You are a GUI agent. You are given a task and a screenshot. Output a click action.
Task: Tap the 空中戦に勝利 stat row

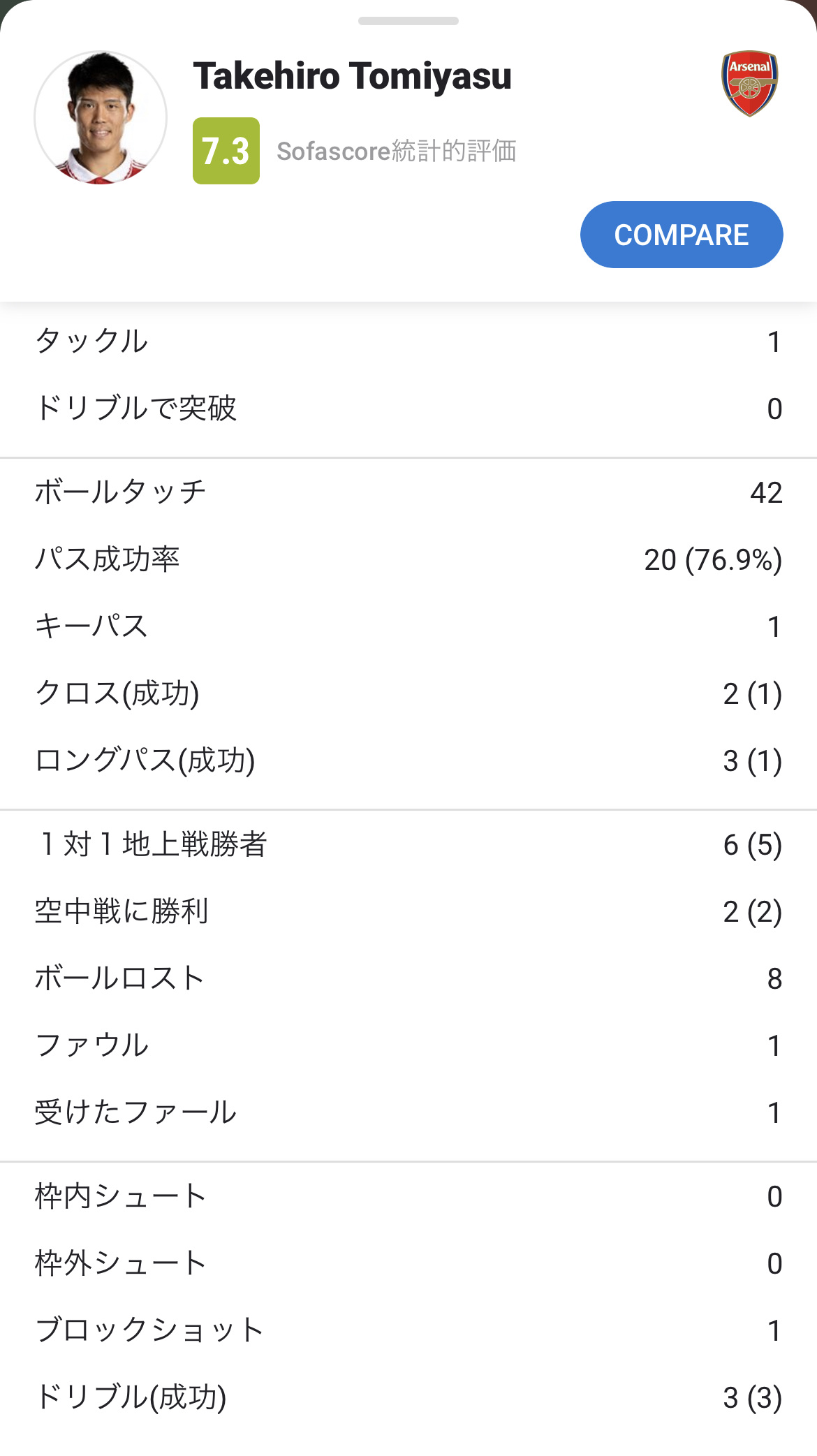408,911
